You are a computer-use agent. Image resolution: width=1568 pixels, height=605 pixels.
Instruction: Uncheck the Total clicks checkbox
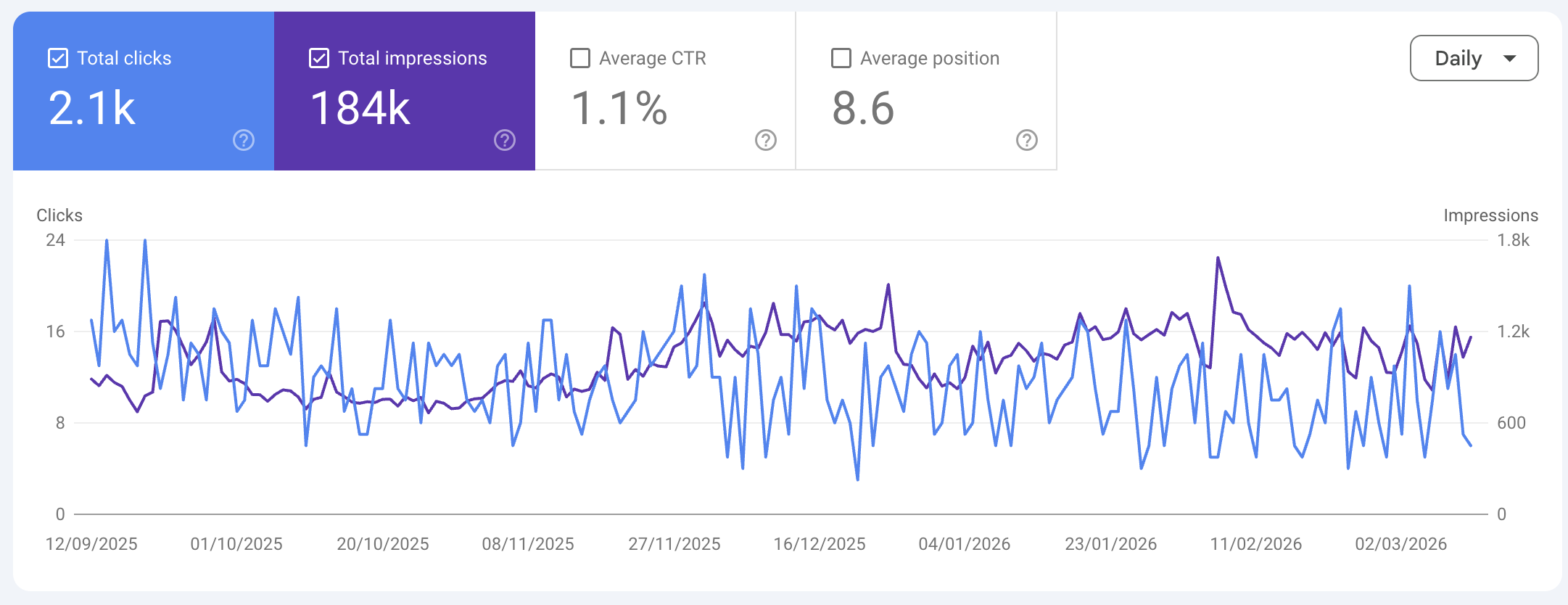(58, 58)
